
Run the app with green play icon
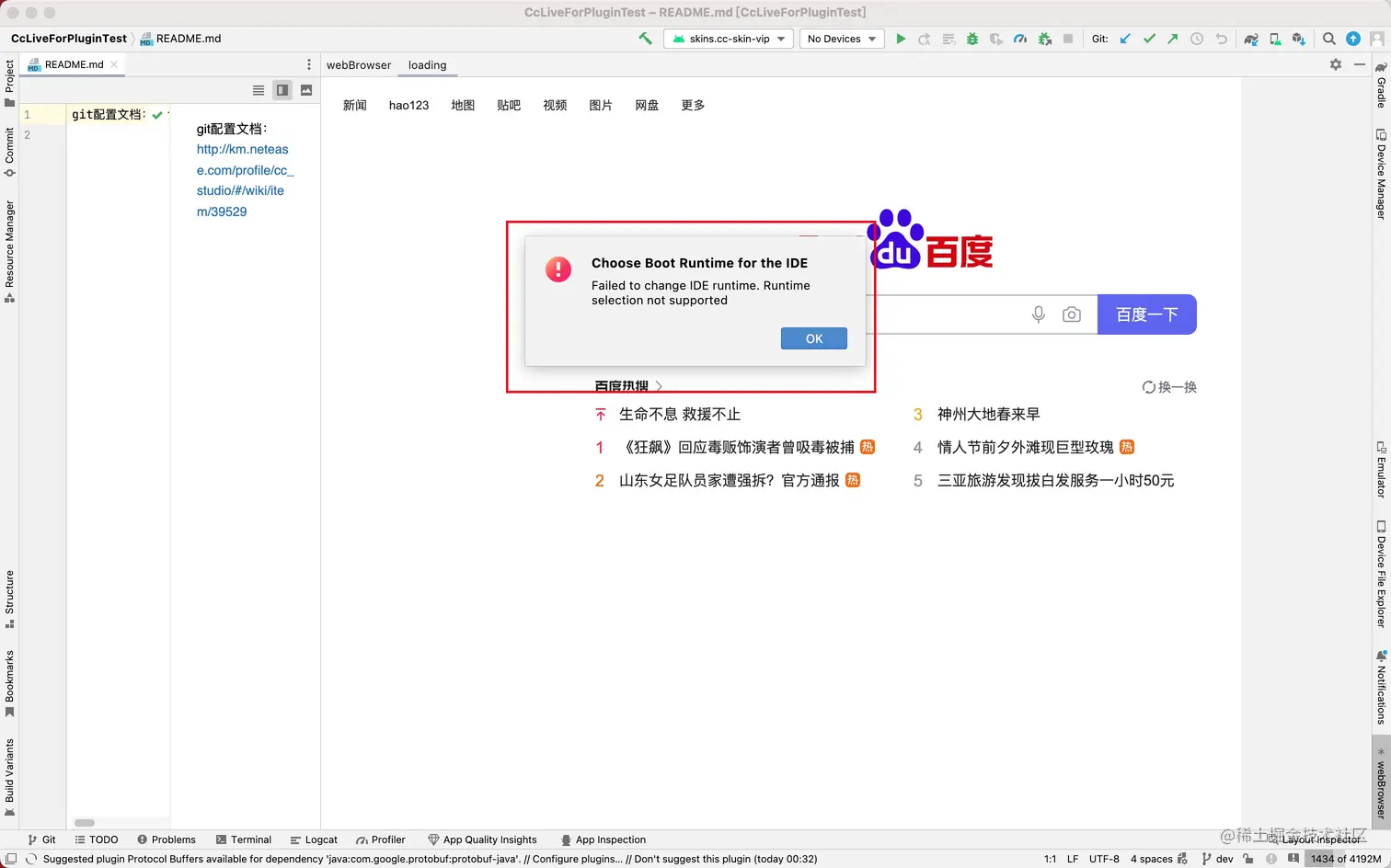pyautogui.click(x=901, y=39)
